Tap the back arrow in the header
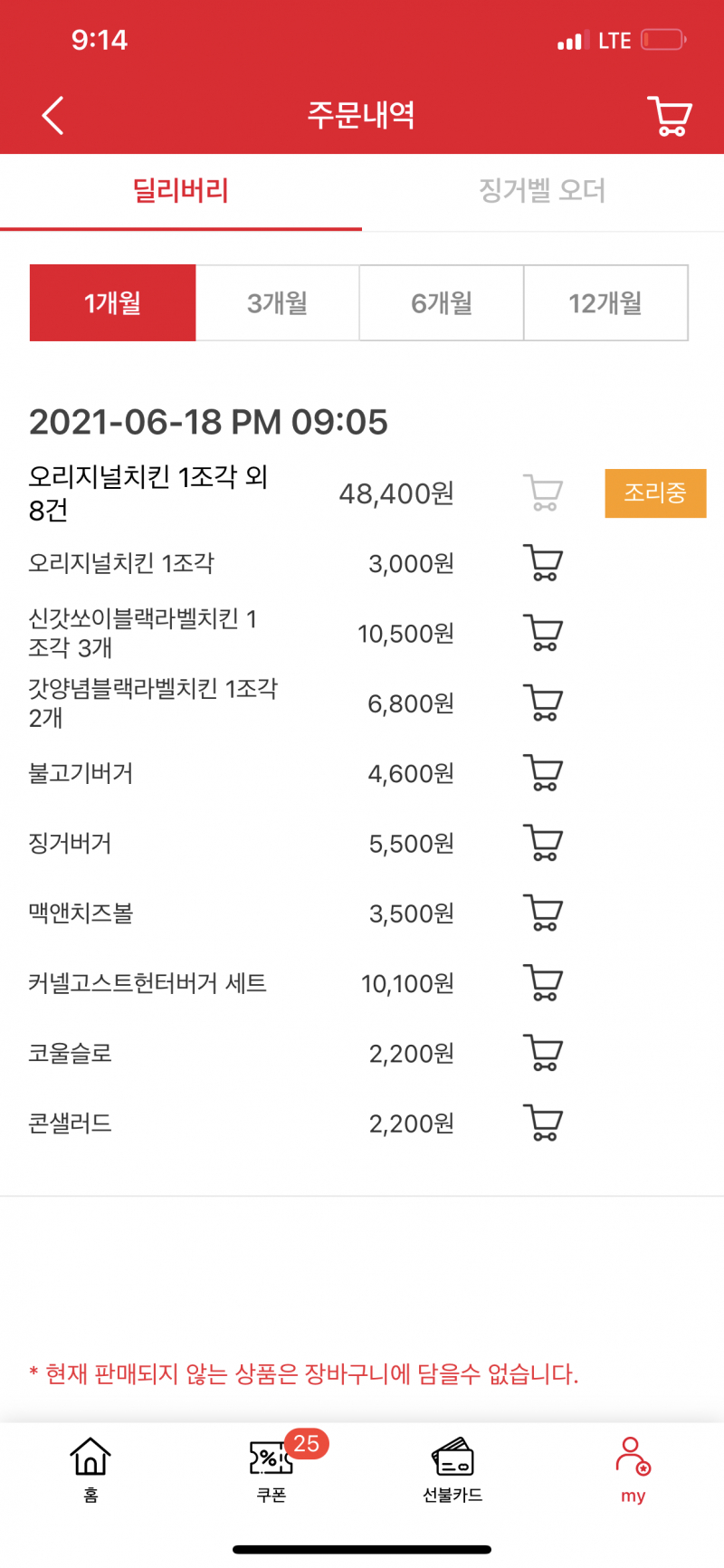The width and height of the screenshot is (724, 1568). click(x=52, y=116)
